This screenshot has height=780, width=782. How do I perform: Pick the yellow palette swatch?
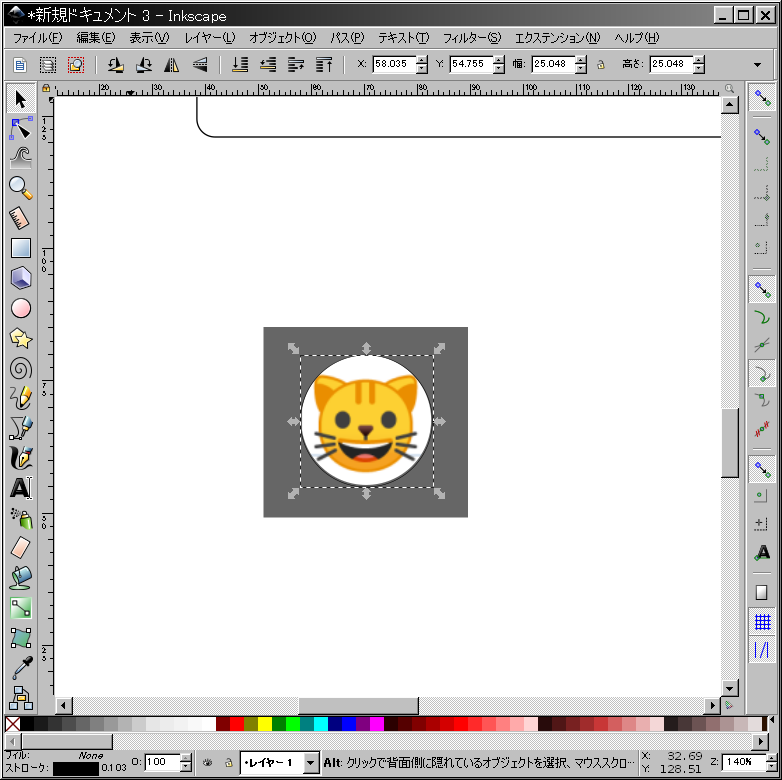(x=265, y=724)
